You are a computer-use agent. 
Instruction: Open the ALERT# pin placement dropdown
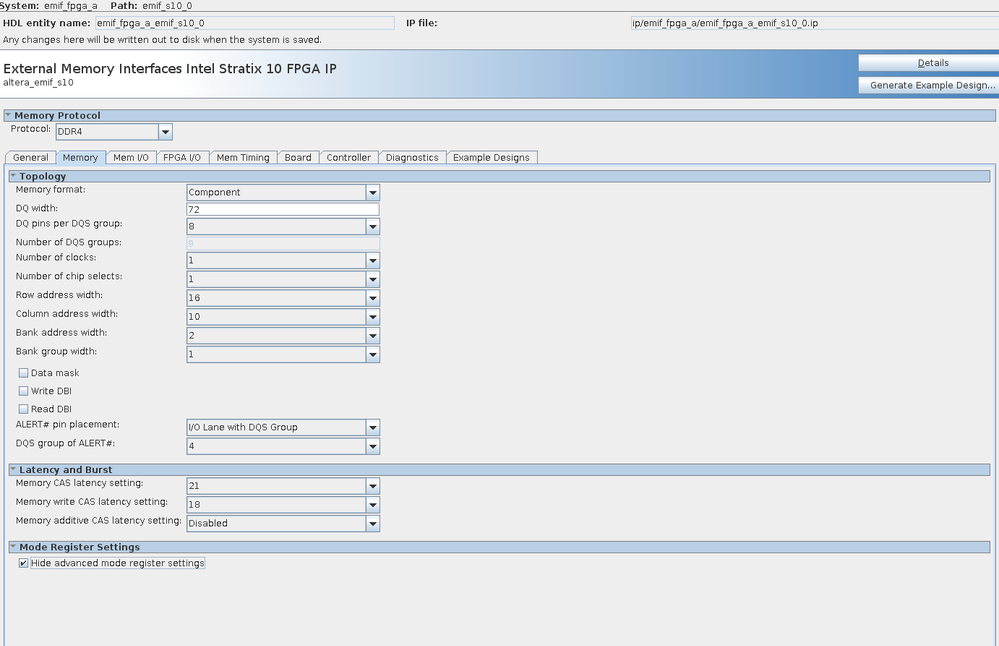[x=373, y=427]
